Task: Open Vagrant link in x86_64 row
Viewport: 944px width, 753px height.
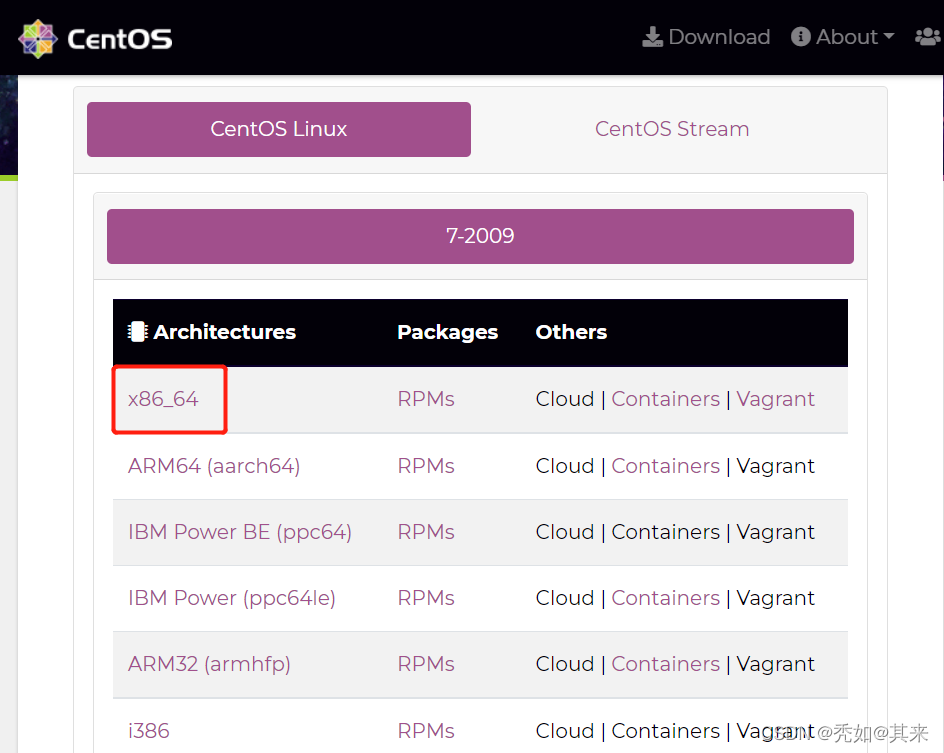Action: (775, 399)
